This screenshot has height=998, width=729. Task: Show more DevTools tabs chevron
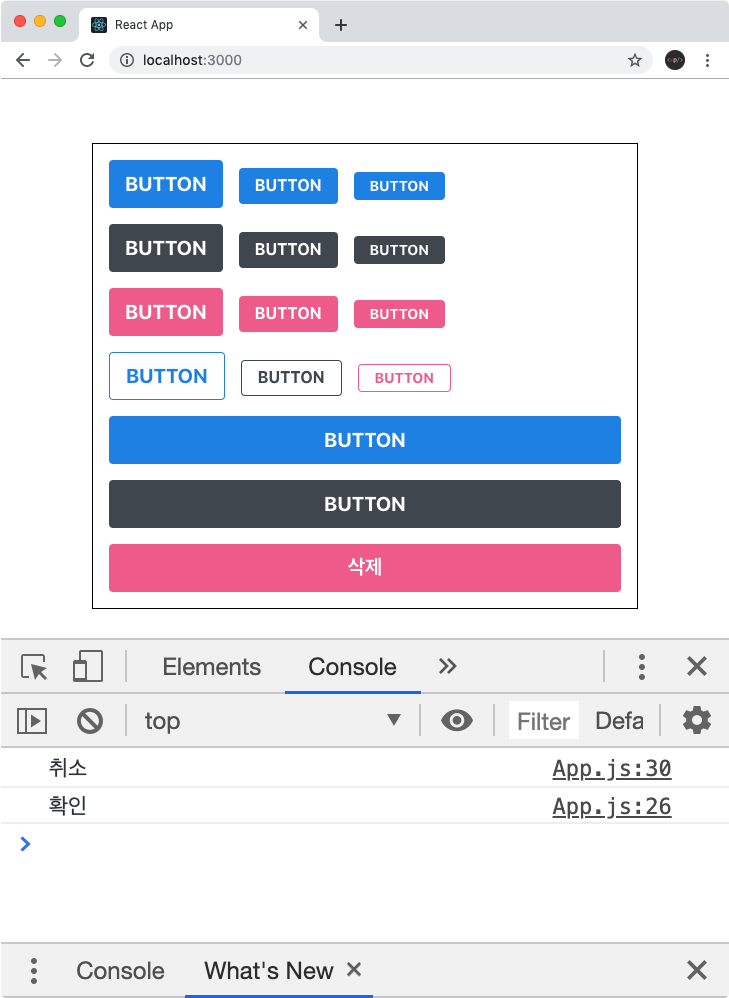point(448,666)
